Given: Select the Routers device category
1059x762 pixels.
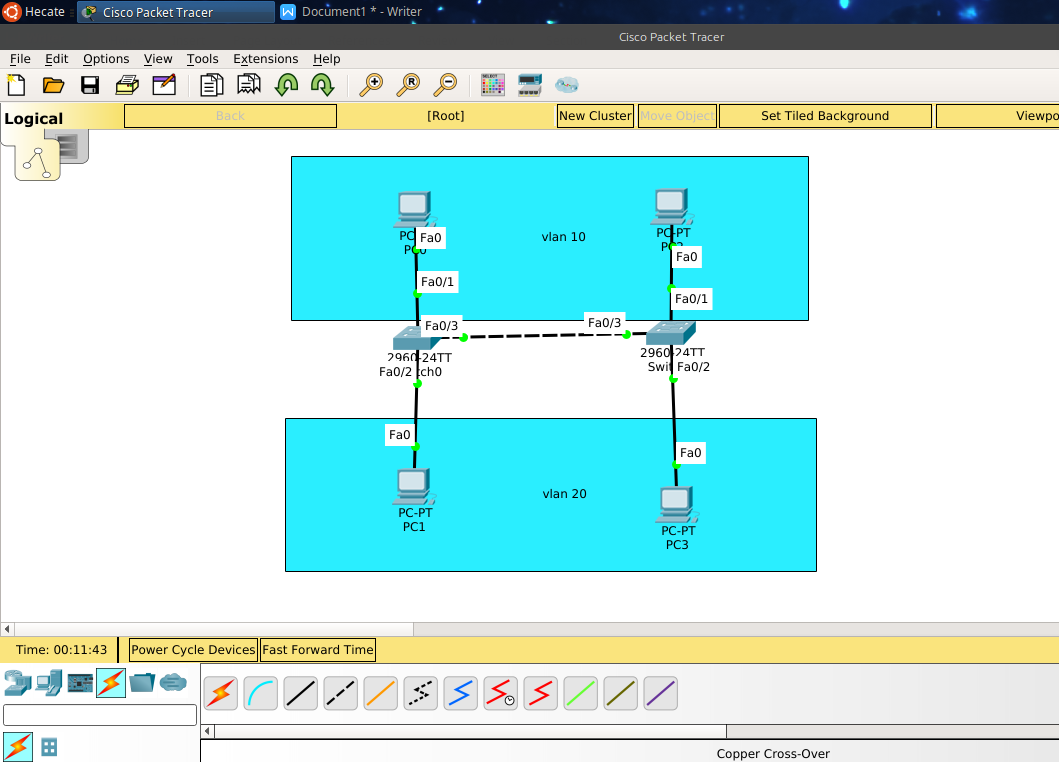Looking at the screenshot, I should [15, 684].
